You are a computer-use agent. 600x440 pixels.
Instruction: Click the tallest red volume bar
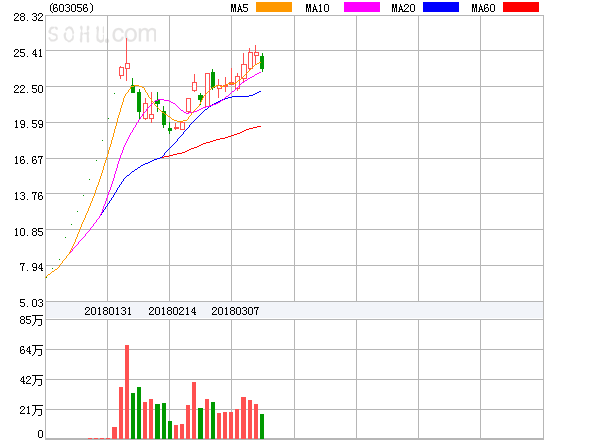(x=127, y=392)
